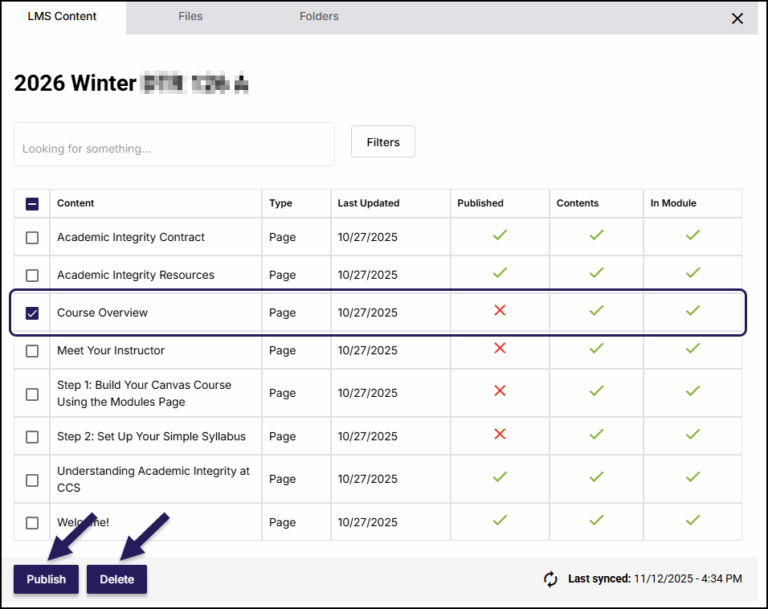The width and height of the screenshot is (768, 609).
Task: Click published checkmark for Understanding Academic Integrity
Action: pos(500,477)
